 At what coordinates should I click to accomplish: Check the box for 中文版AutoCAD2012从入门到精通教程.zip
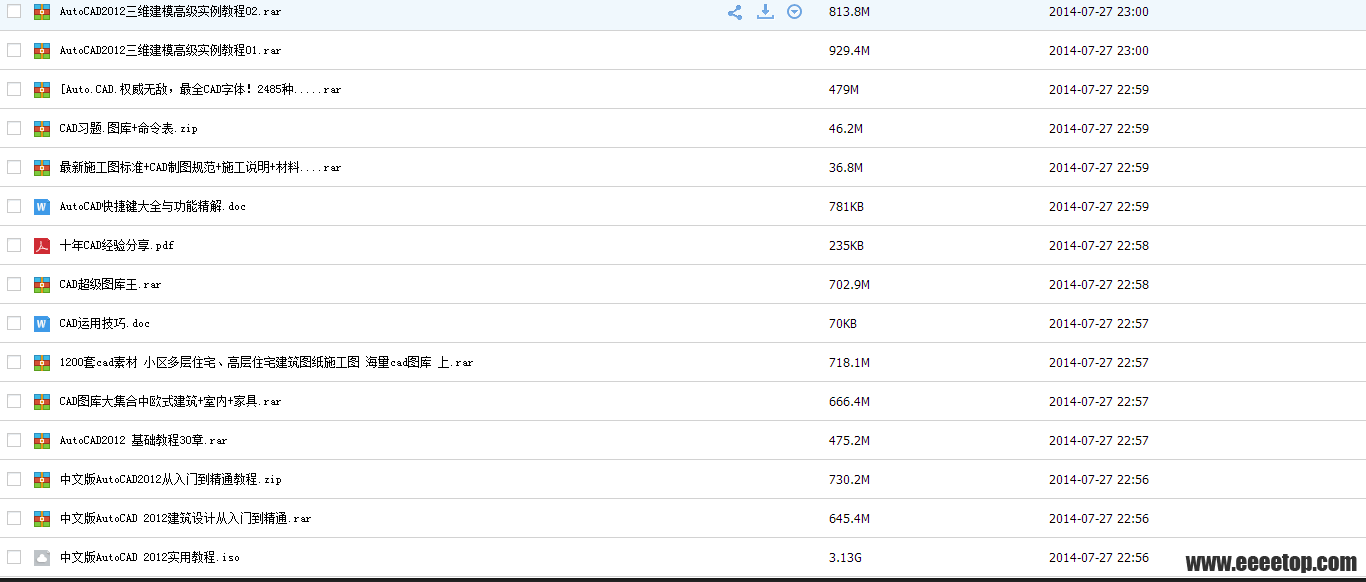14,479
